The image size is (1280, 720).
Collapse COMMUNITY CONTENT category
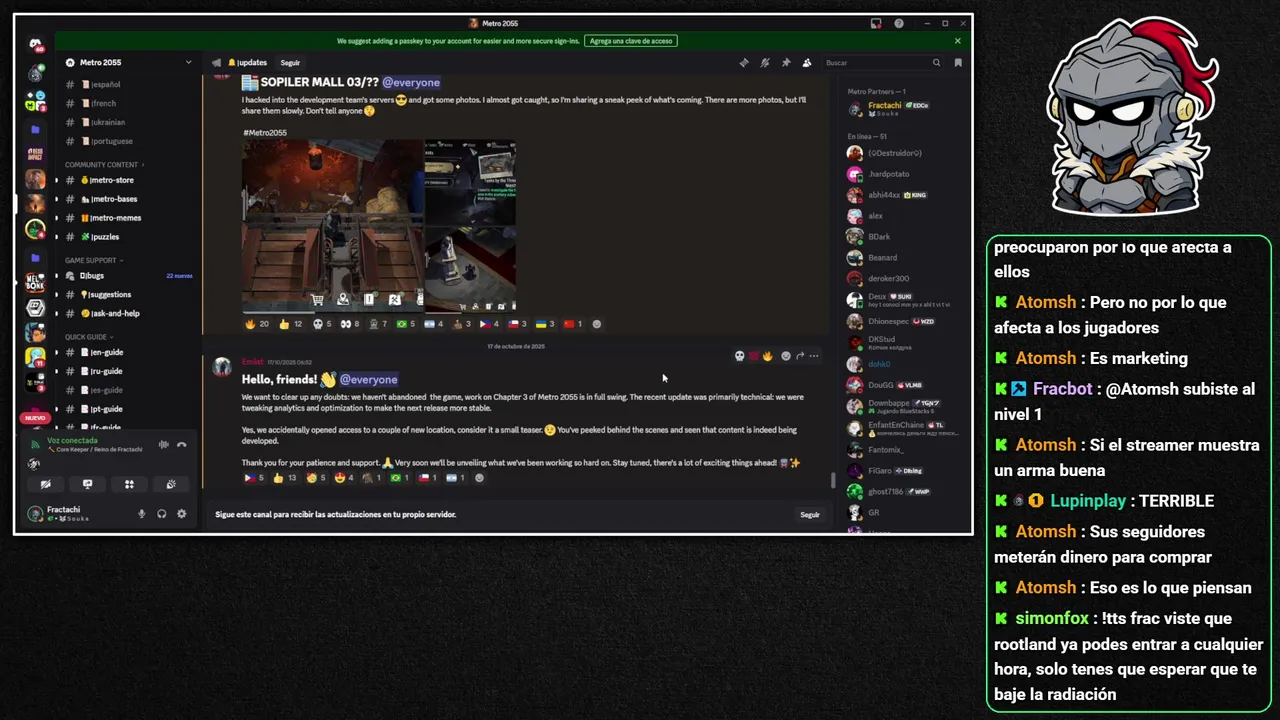103,165
